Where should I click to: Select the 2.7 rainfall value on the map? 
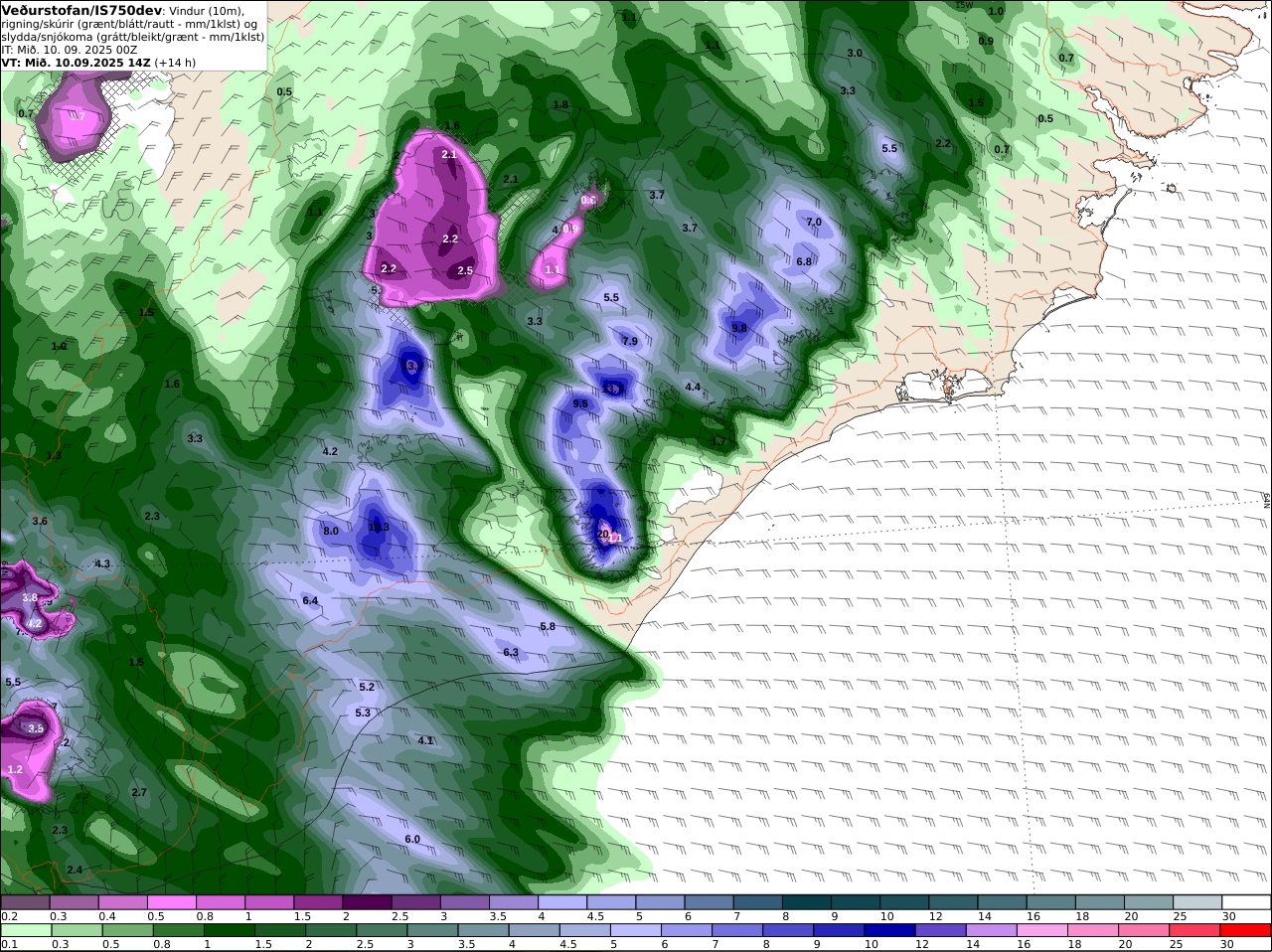(x=139, y=792)
